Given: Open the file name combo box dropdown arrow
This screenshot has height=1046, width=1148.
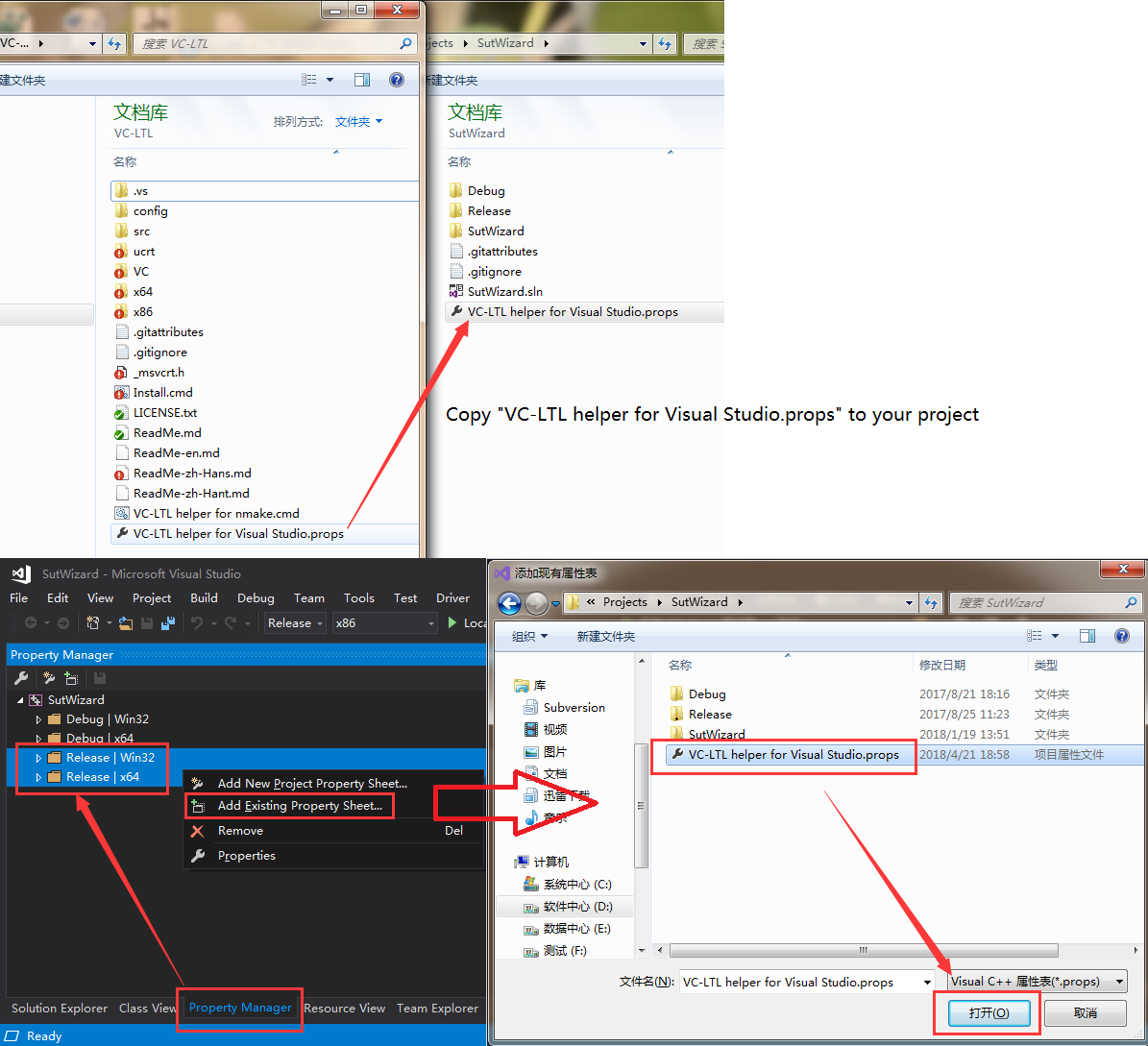Looking at the screenshot, I should (x=928, y=983).
